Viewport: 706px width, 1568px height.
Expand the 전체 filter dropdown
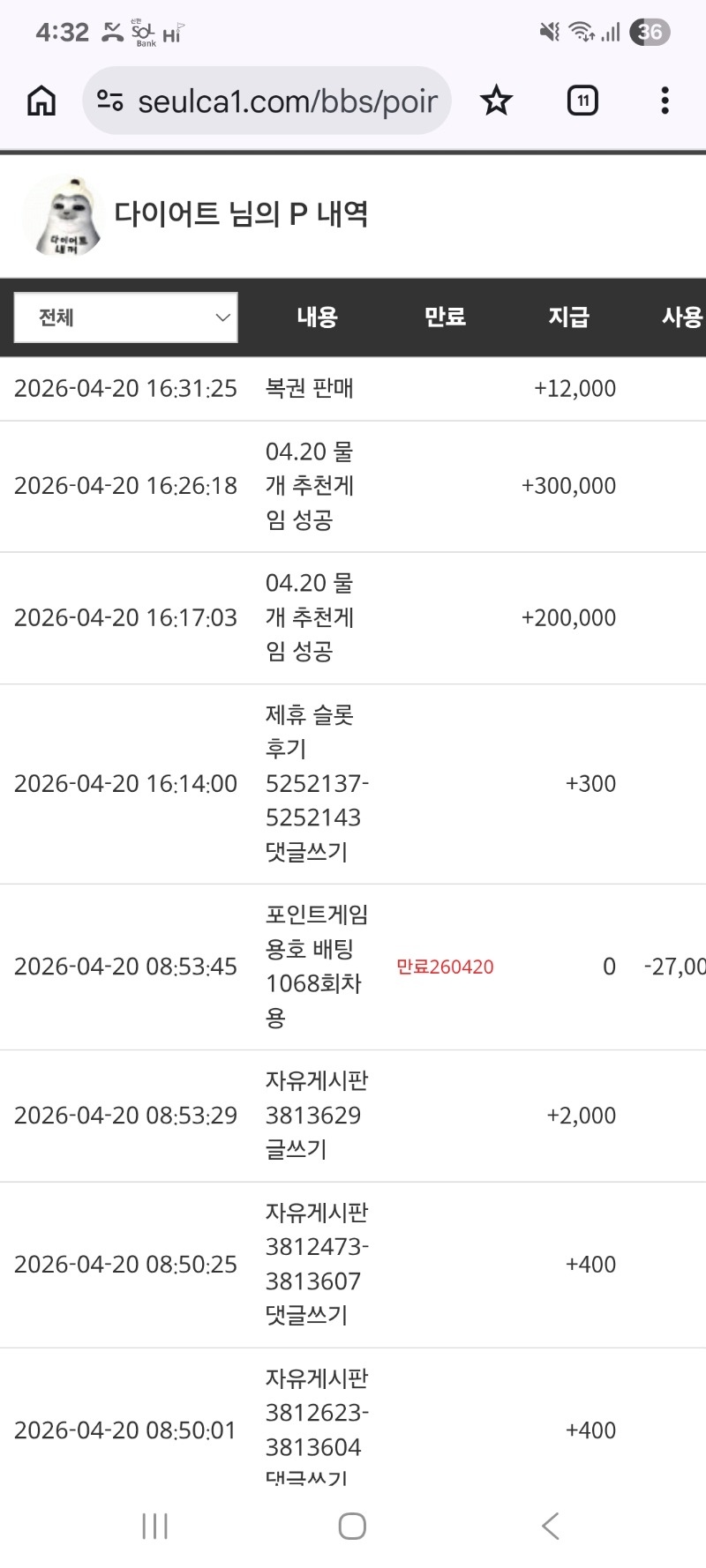[x=126, y=317]
